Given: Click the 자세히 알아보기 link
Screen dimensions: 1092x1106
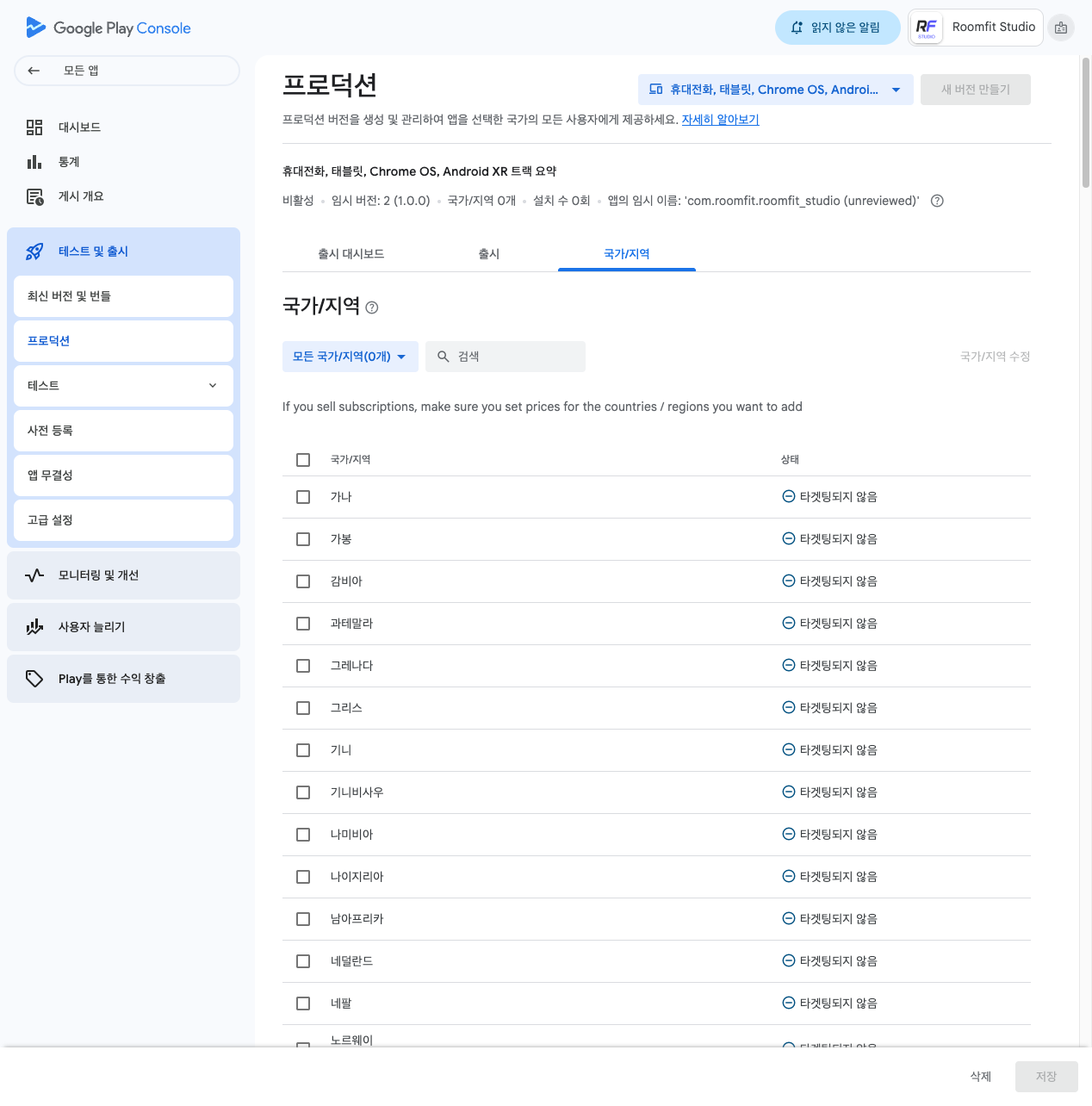Looking at the screenshot, I should click(720, 120).
